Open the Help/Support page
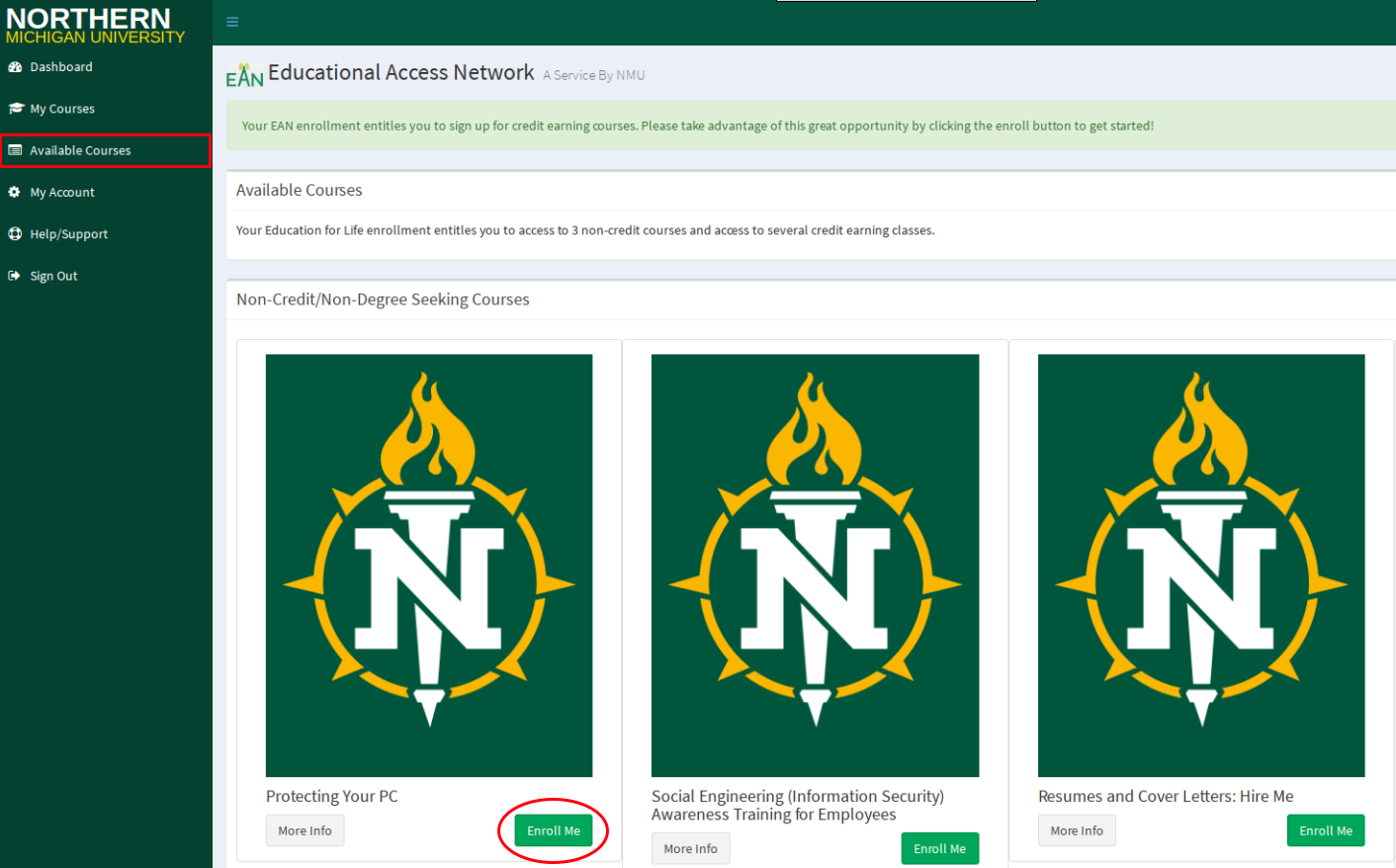Viewport: 1396px width, 868px height. coord(69,234)
